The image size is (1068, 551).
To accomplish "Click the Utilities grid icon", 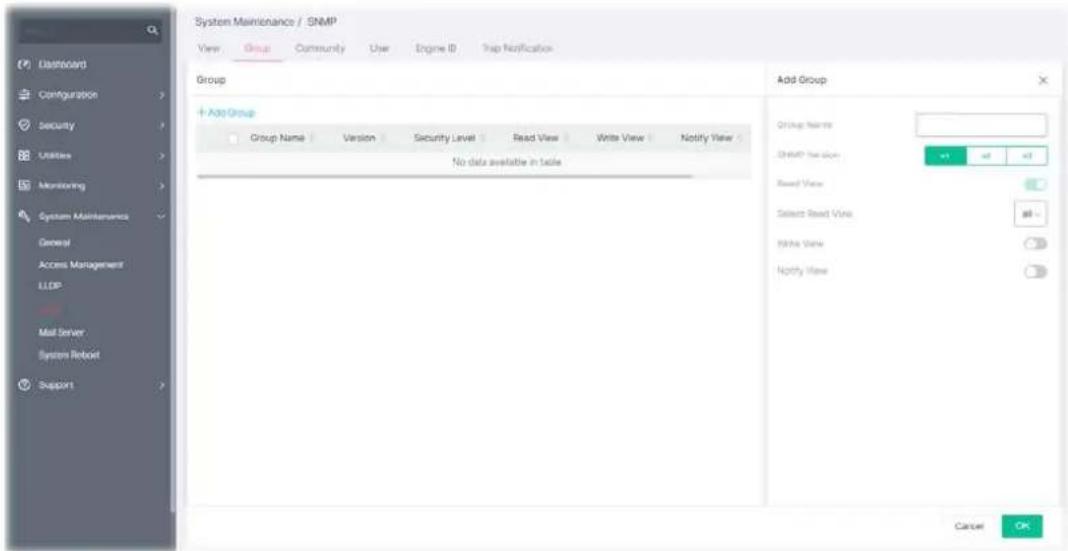I will (25, 156).
